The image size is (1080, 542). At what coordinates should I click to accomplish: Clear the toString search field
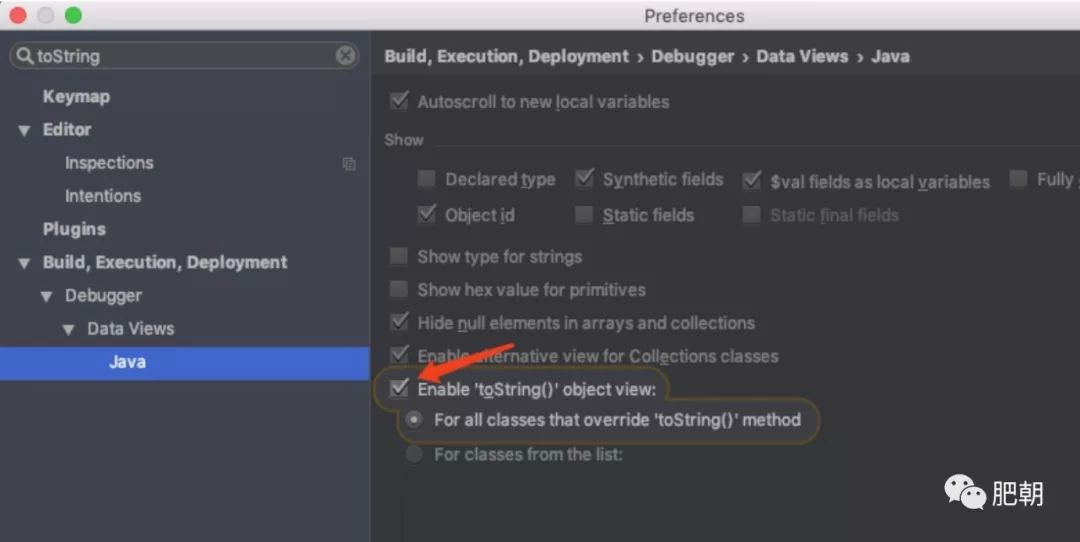(345, 56)
